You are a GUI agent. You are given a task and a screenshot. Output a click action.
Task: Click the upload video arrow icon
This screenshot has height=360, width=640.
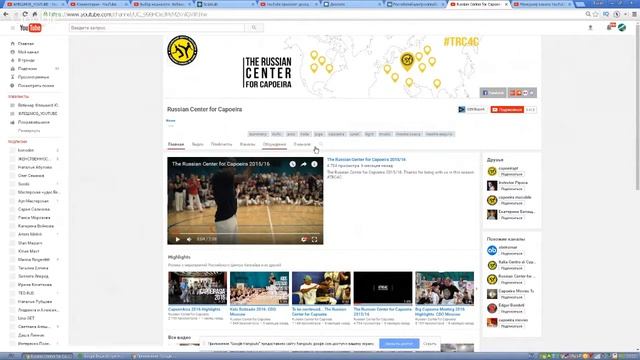[x=590, y=28]
